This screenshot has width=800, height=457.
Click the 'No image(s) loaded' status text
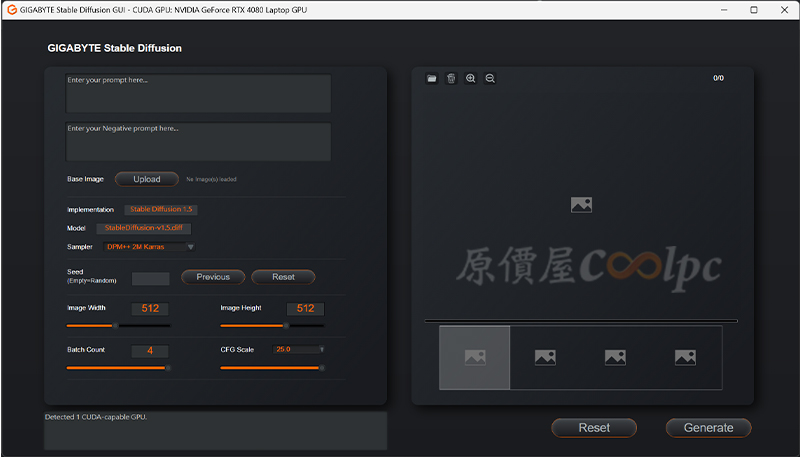tap(211, 180)
